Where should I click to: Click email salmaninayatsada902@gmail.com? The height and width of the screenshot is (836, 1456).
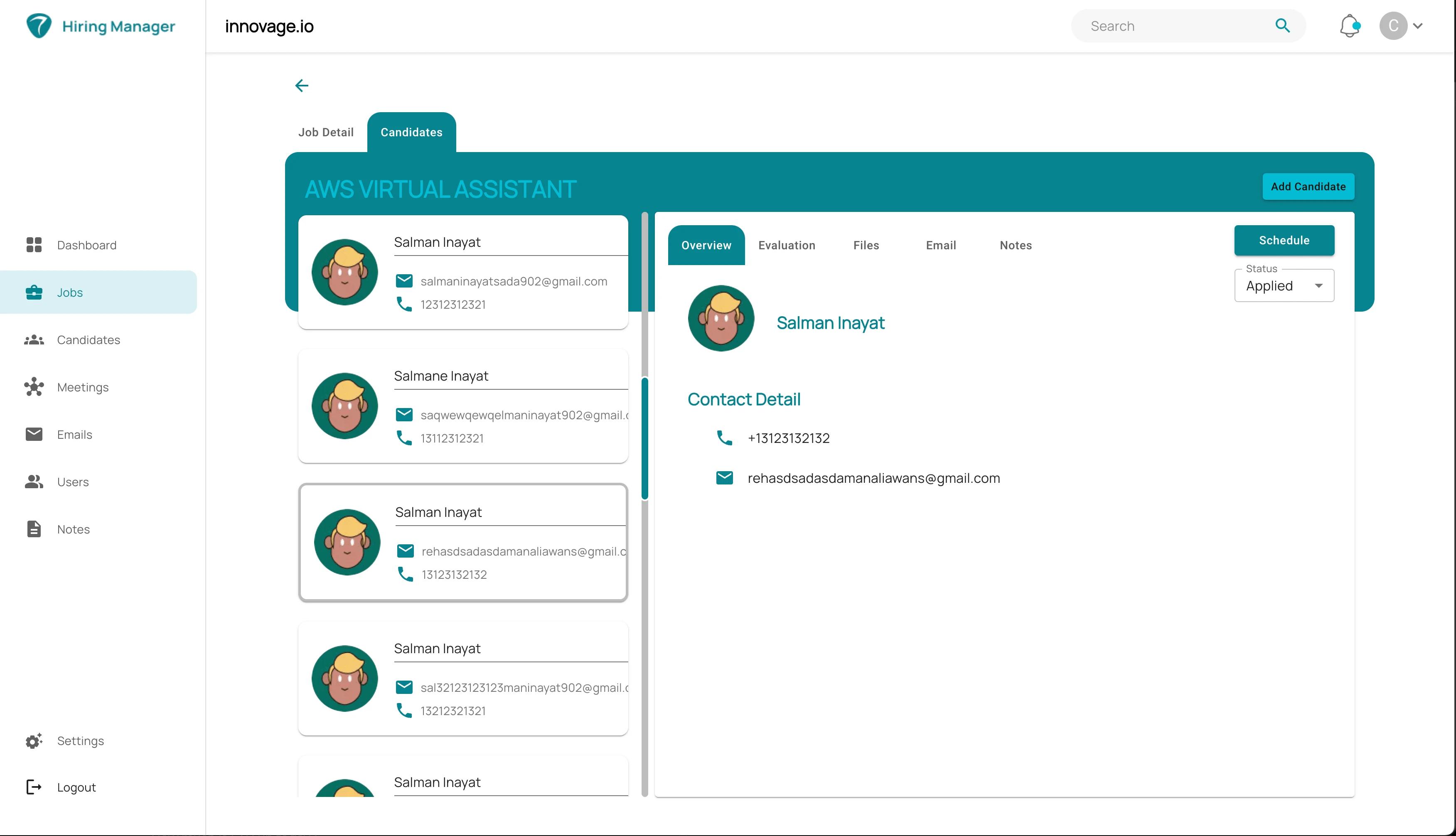click(x=514, y=281)
